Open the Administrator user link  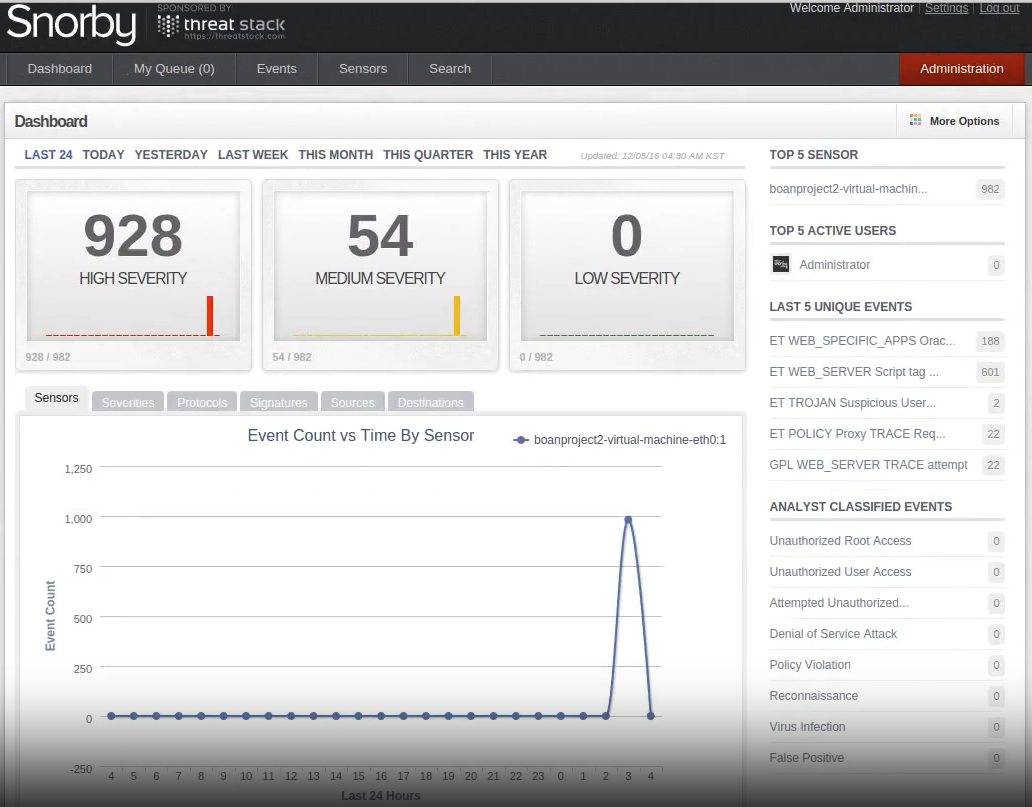click(x=835, y=265)
